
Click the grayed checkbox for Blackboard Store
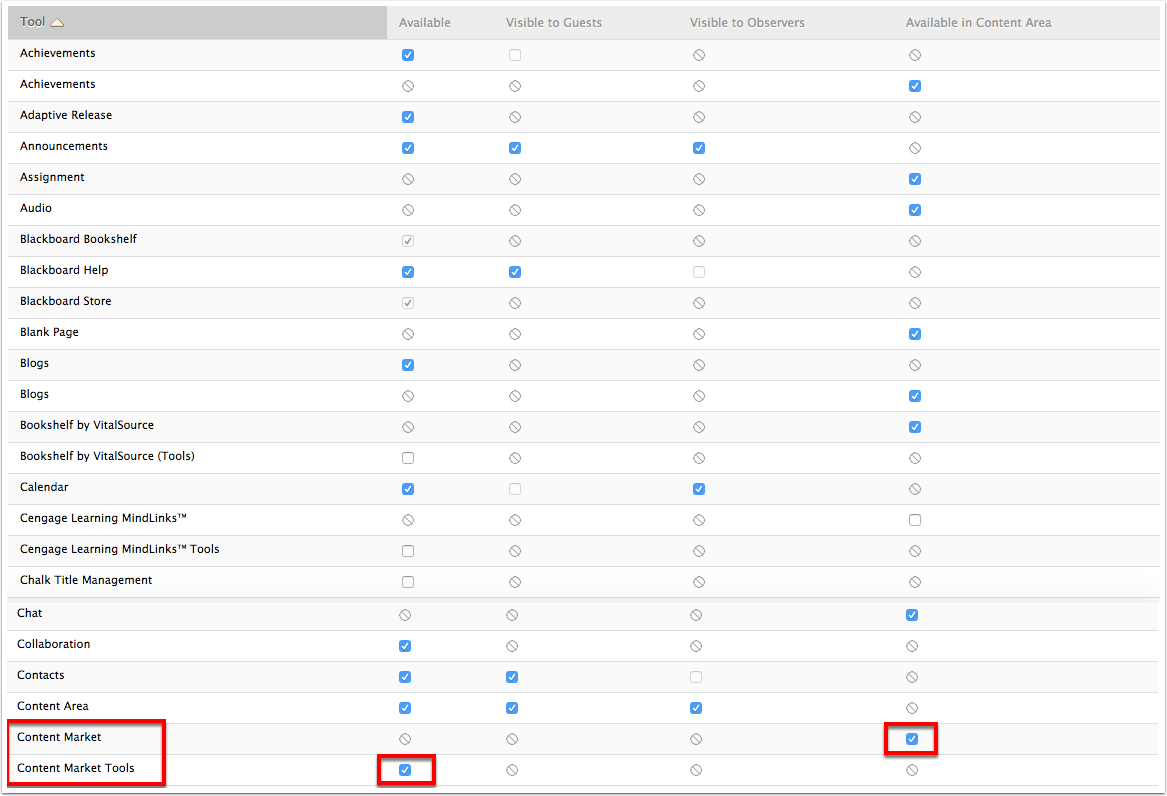coord(407,302)
